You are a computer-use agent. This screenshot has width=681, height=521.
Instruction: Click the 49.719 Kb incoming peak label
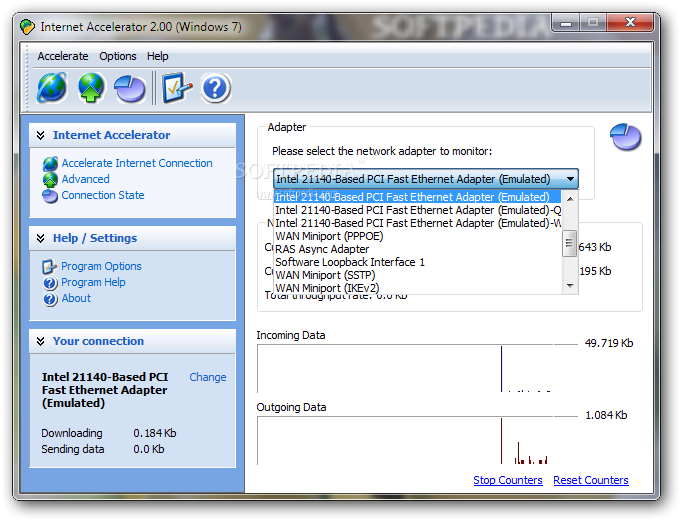coord(609,343)
